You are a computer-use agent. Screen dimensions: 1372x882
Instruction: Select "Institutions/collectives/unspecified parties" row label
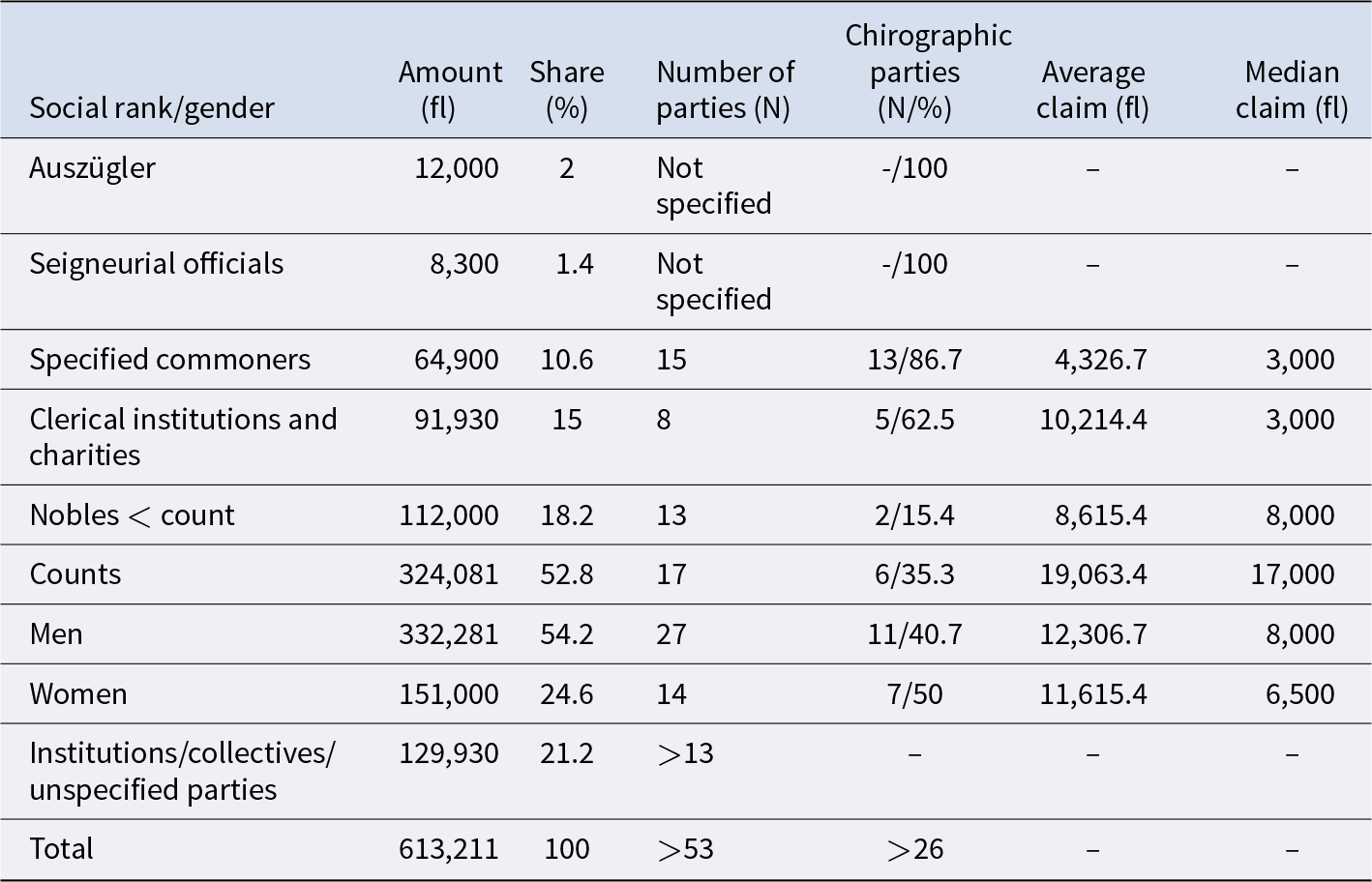coord(182,771)
